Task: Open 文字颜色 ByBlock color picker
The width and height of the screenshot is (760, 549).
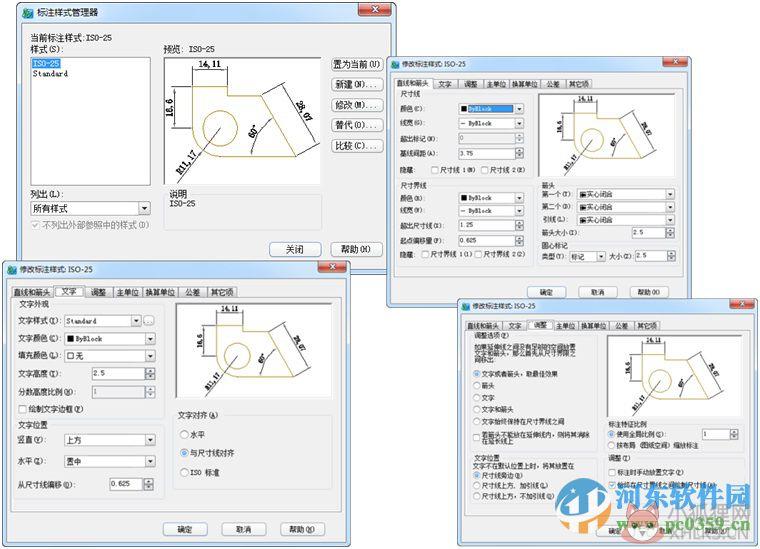Action: coord(110,339)
